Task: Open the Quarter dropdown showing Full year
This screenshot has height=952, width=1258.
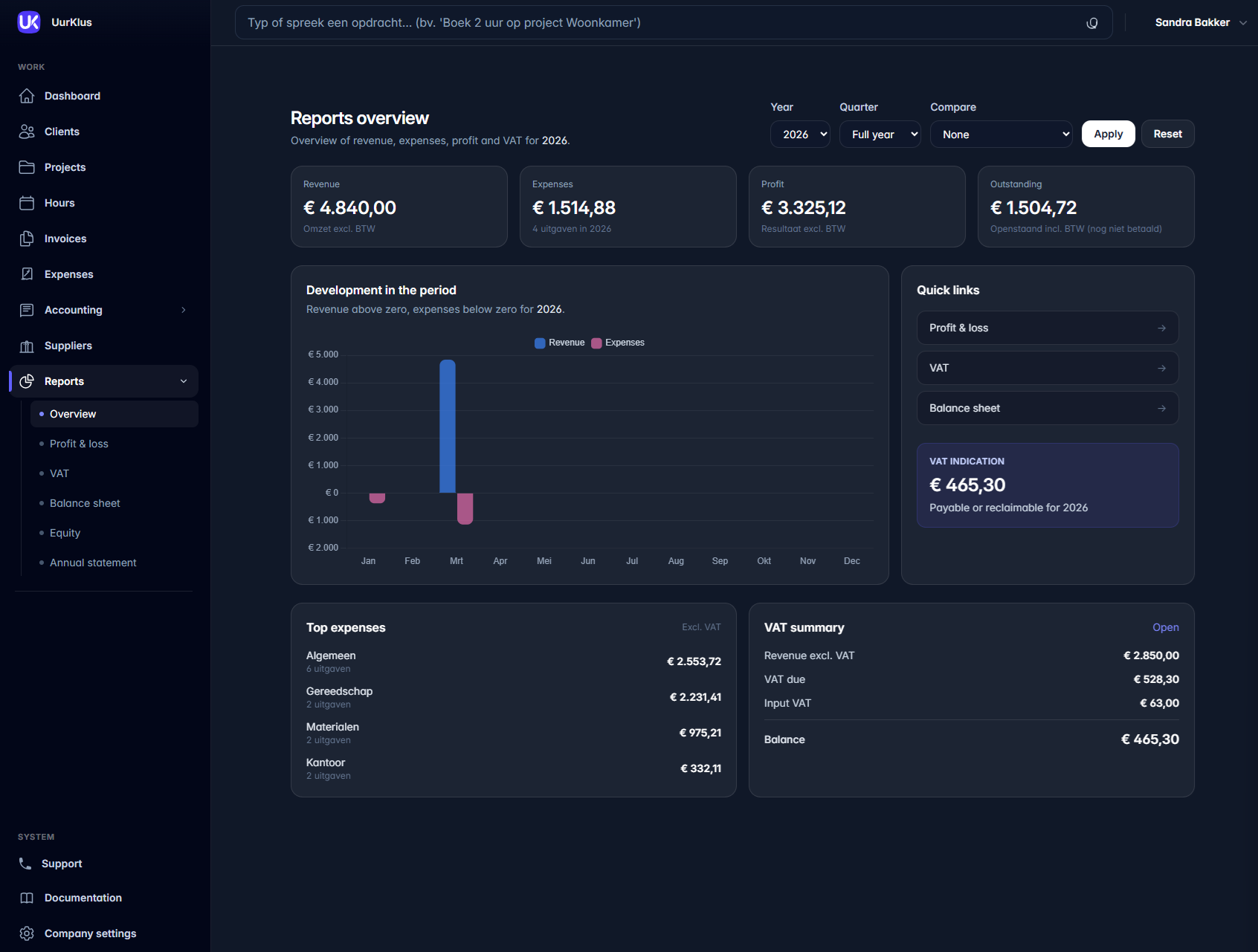Action: (x=880, y=135)
